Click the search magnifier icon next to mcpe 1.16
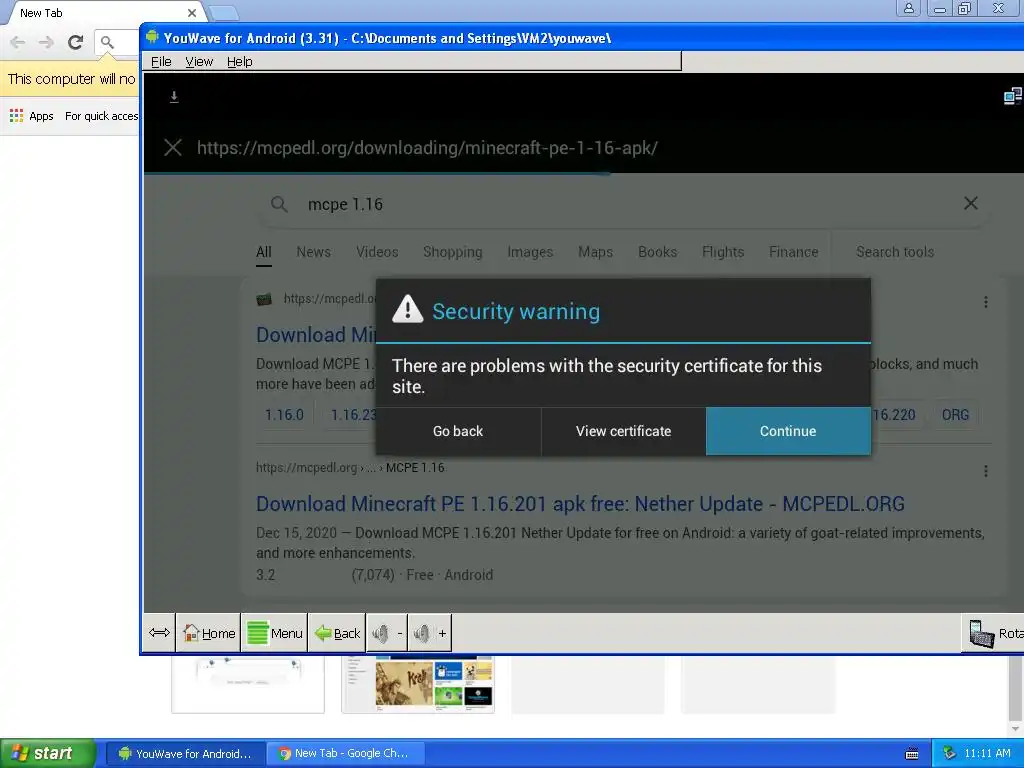Image resolution: width=1024 pixels, height=768 pixels. coord(279,204)
